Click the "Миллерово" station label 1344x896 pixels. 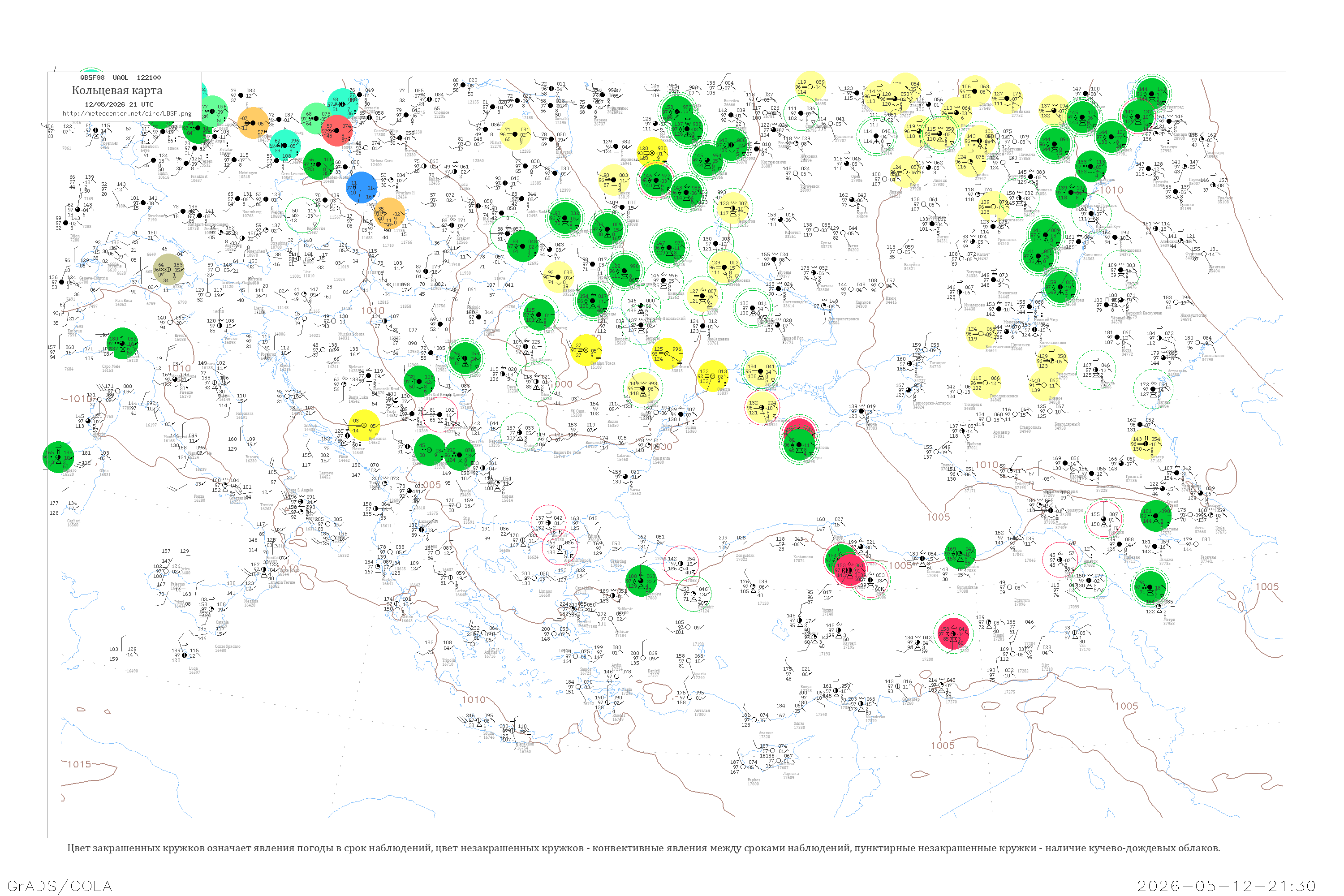[975, 305]
